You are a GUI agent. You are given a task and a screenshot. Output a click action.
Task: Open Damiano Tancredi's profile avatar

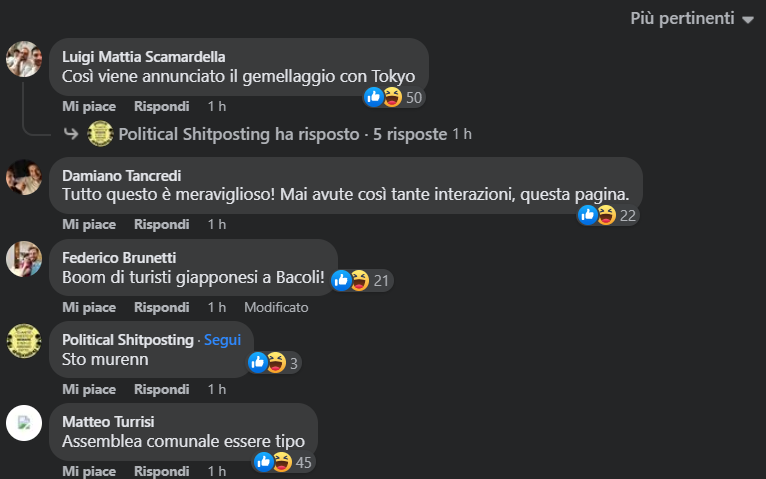tap(24, 177)
